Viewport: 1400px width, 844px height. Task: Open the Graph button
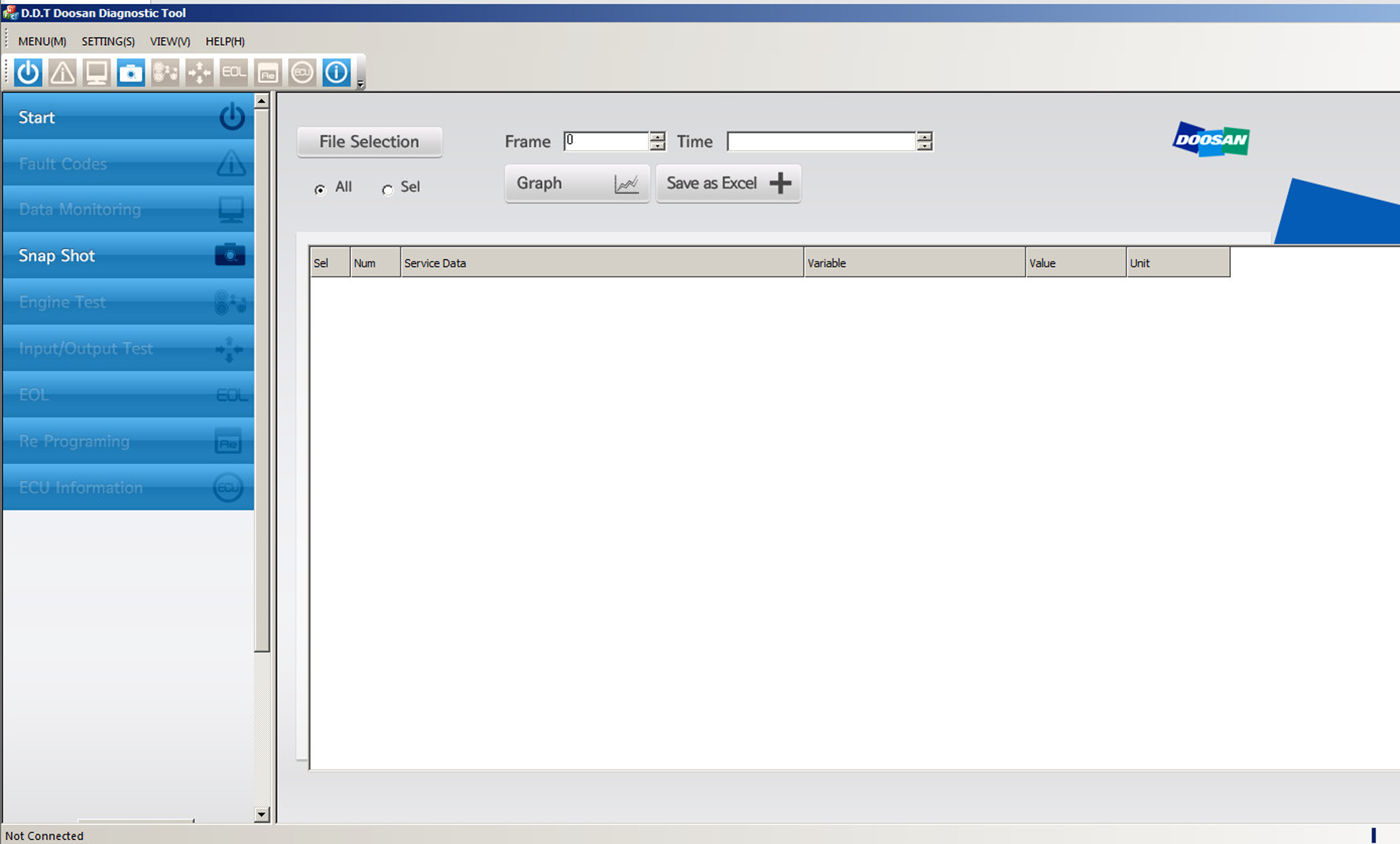(x=577, y=183)
